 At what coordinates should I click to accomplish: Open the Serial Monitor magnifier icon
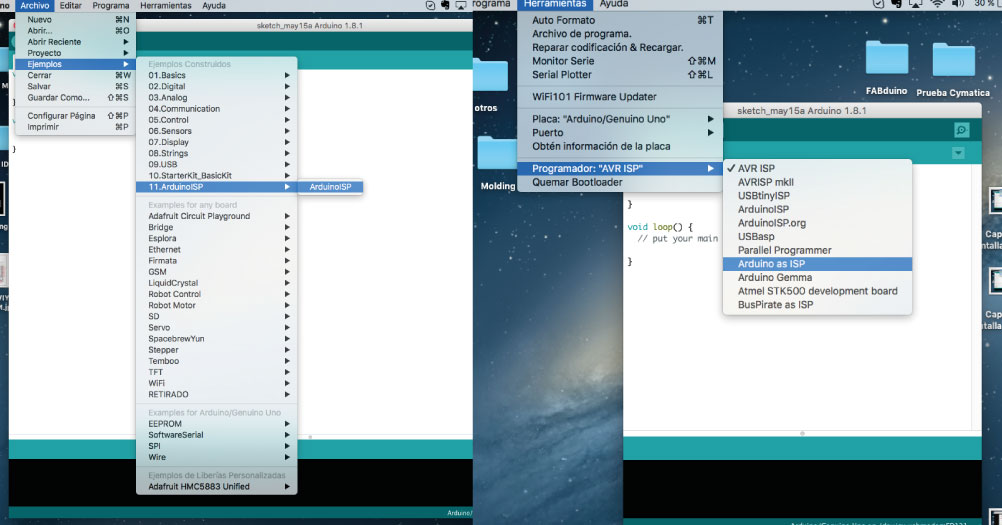pos(961,130)
